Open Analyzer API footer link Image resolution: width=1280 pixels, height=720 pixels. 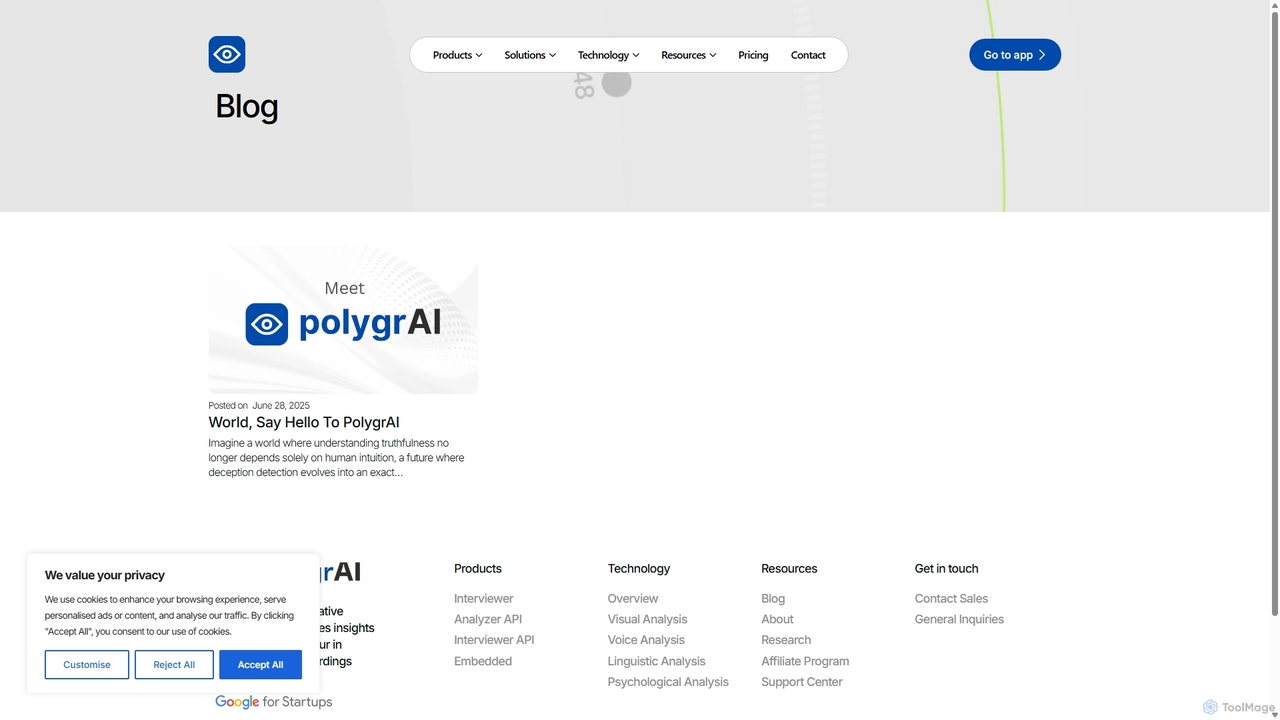(x=488, y=620)
